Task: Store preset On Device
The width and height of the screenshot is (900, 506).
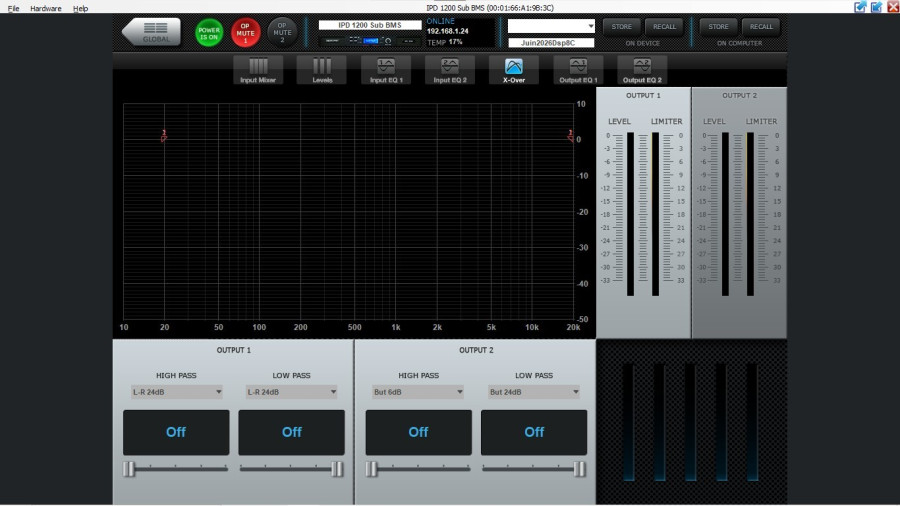Action: [622, 27]
